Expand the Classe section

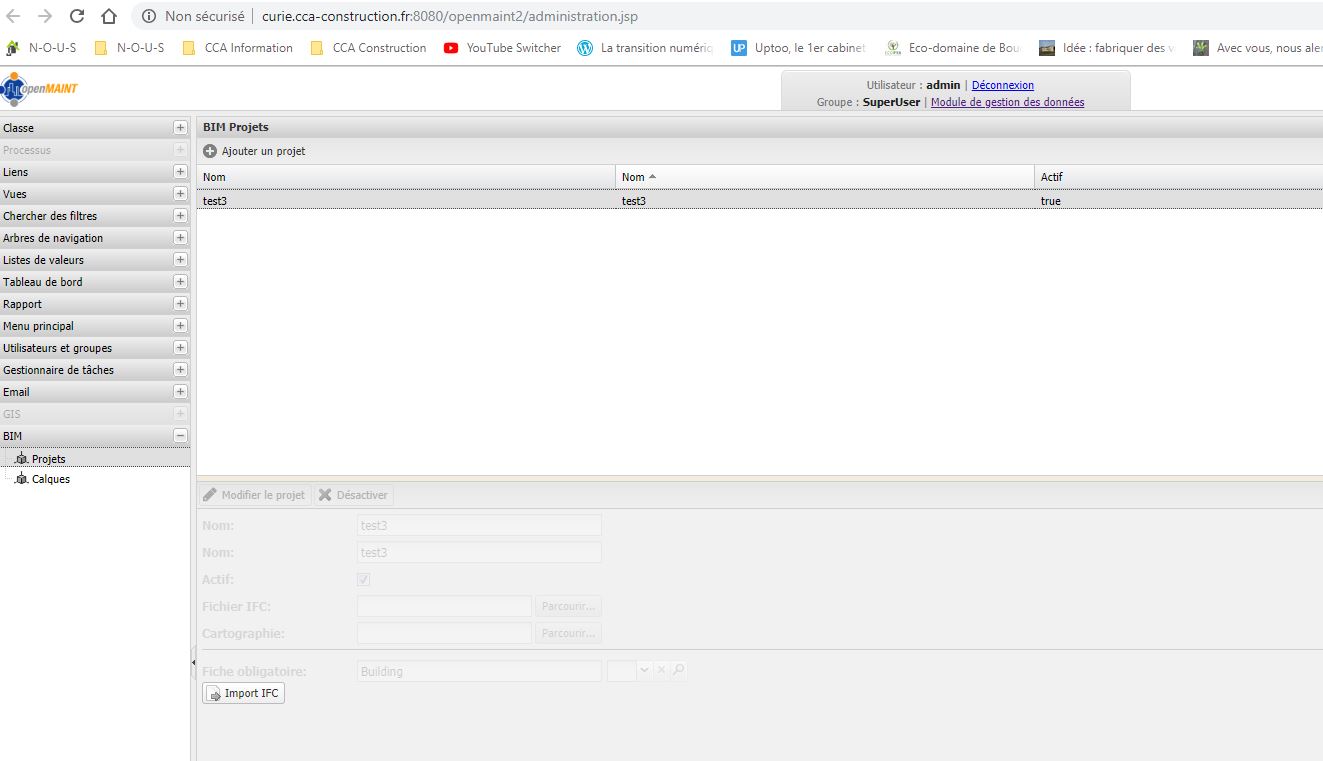[180, 128]
